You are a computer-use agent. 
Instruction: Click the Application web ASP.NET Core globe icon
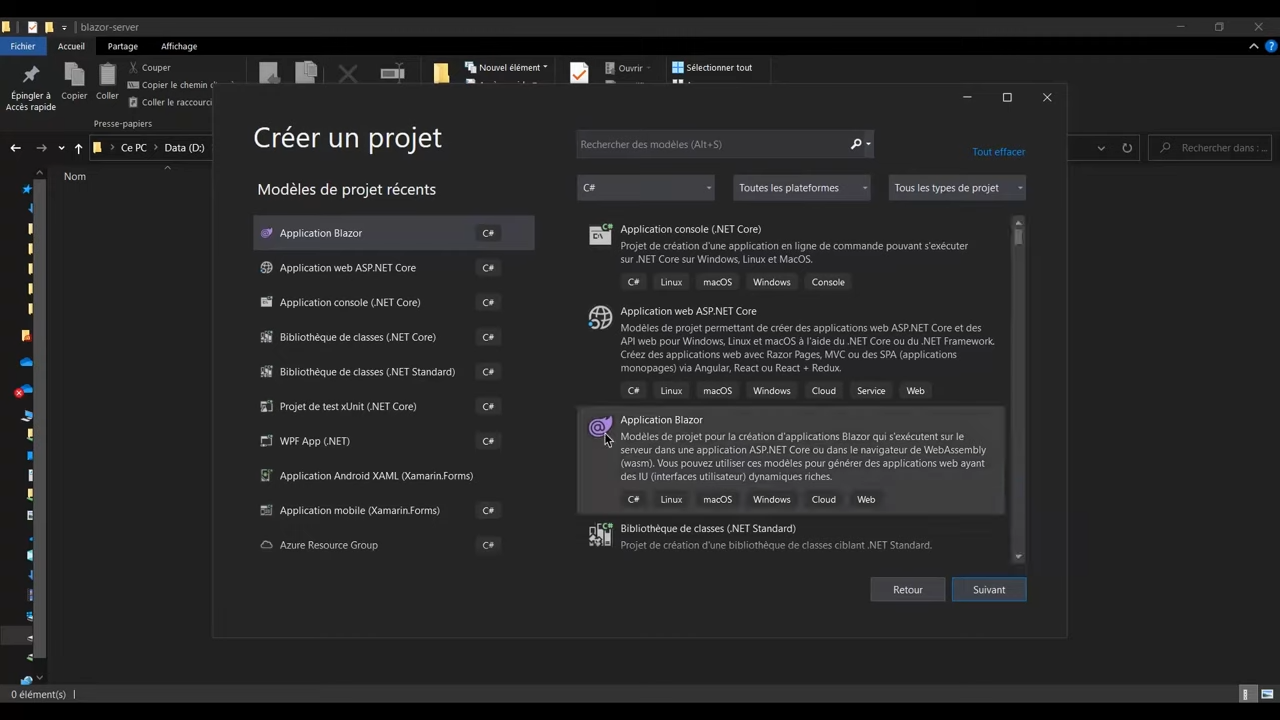coord(600,317)
